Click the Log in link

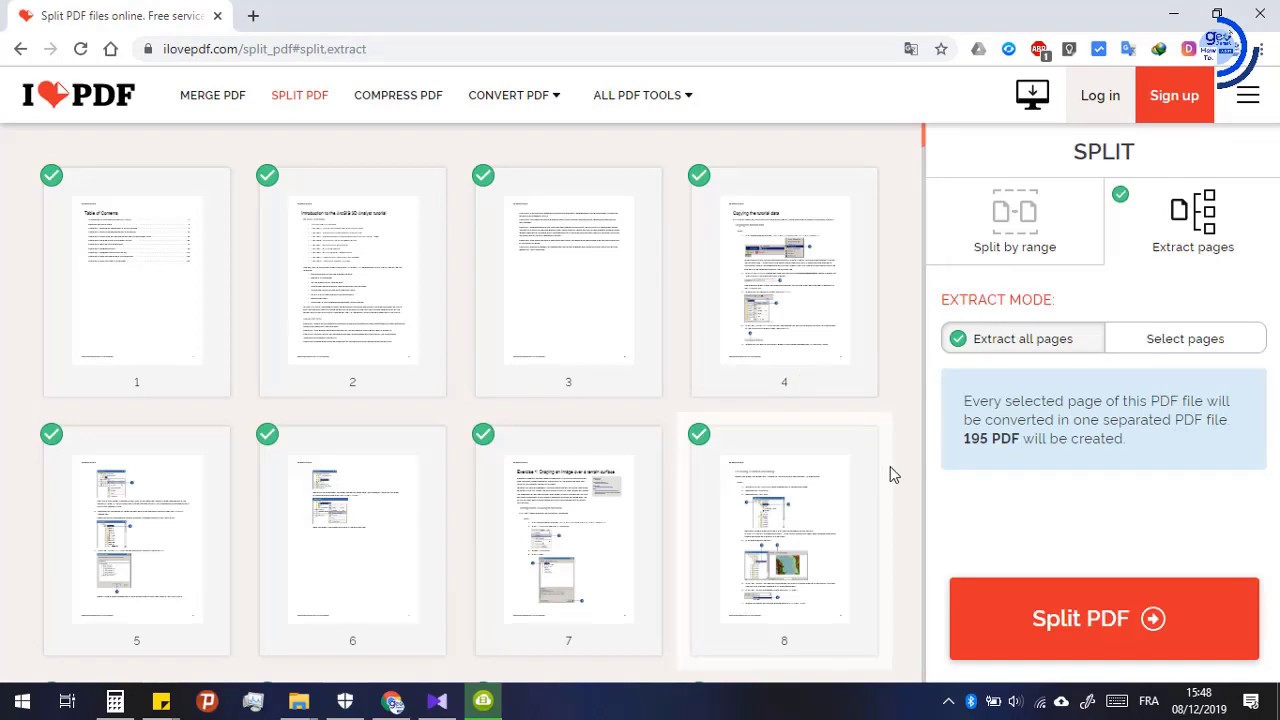click(1100, 95)
